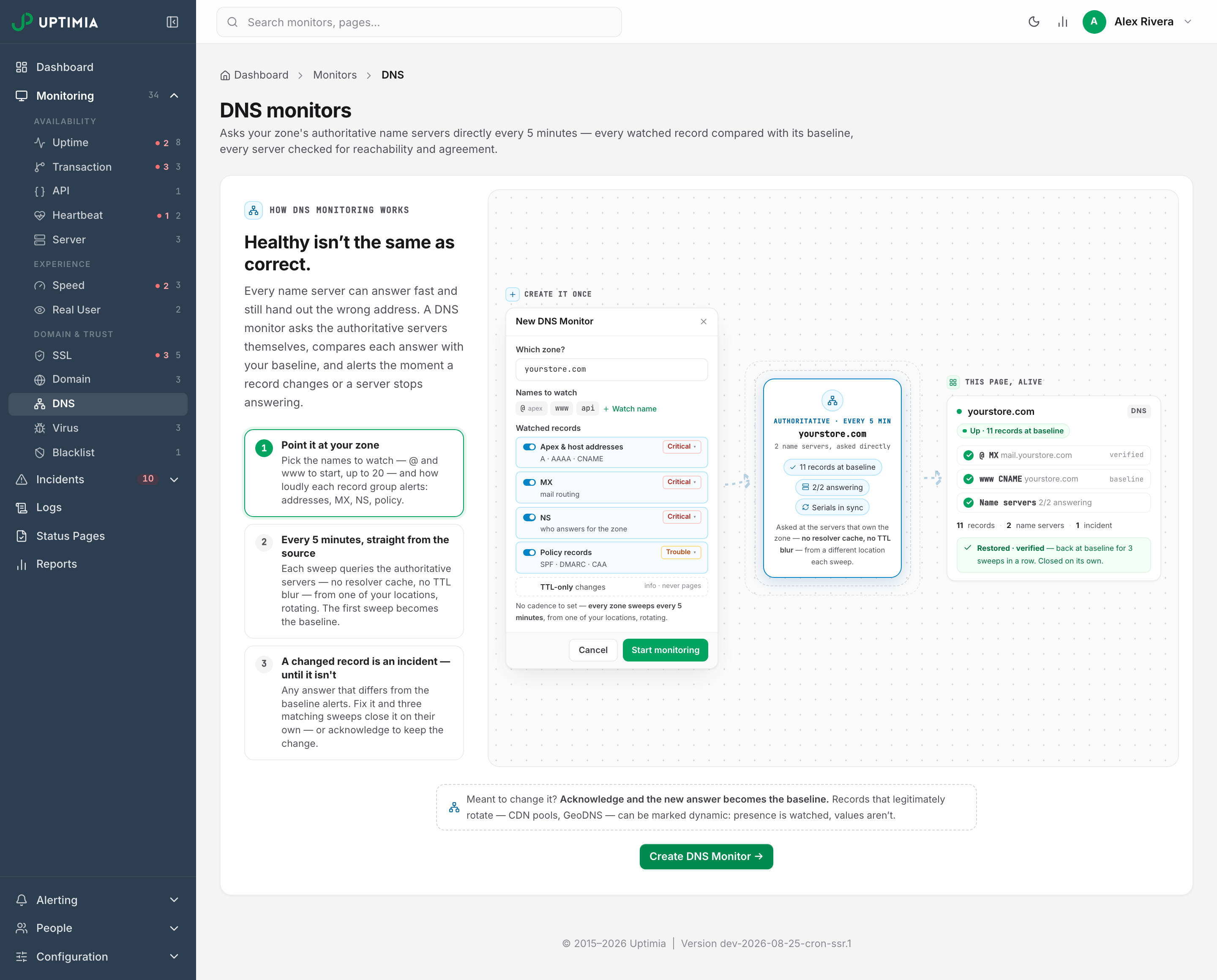Click the home icon in breadcrumb

coord(225,75)
